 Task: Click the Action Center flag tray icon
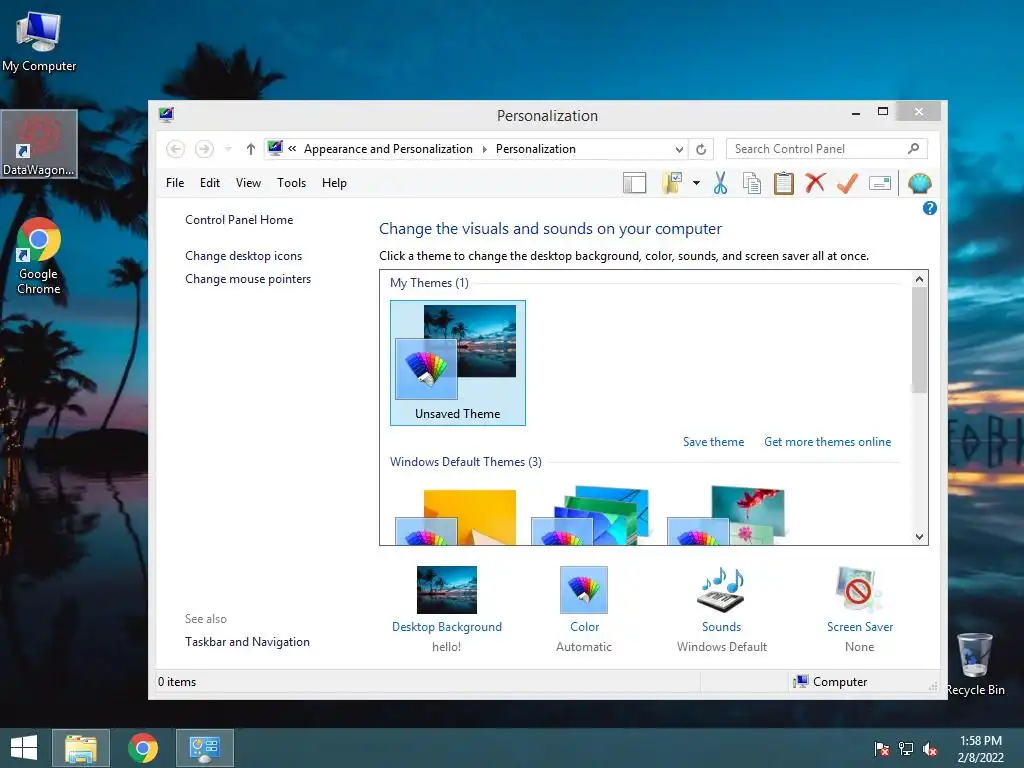click(x=882, y=749)
